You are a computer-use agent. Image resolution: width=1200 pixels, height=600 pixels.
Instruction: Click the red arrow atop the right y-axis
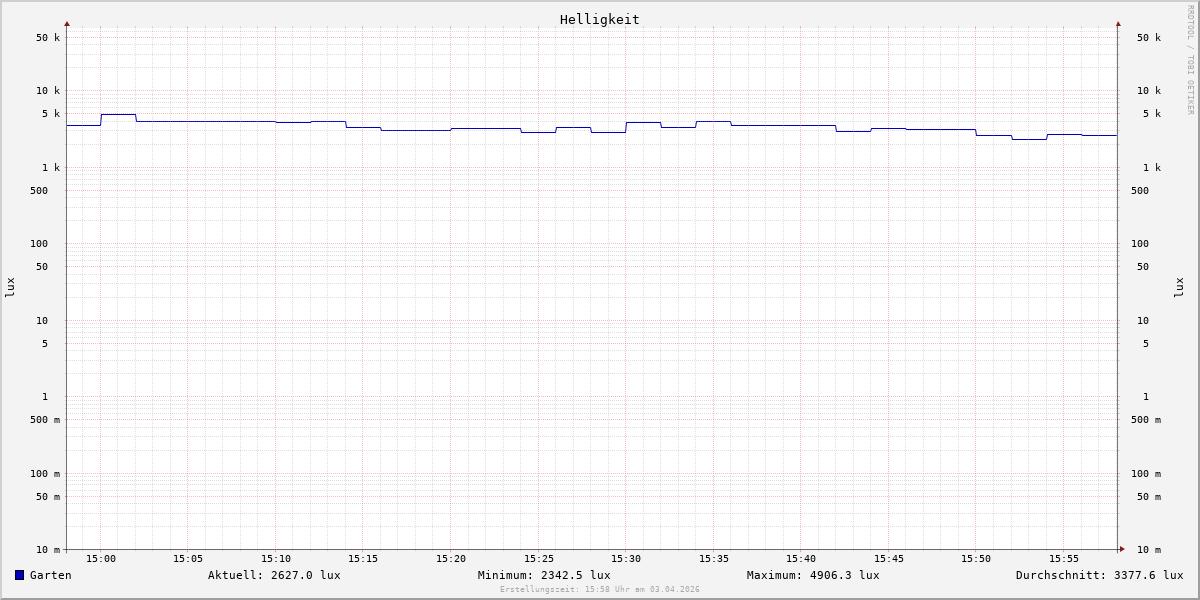coord(1118,23)
